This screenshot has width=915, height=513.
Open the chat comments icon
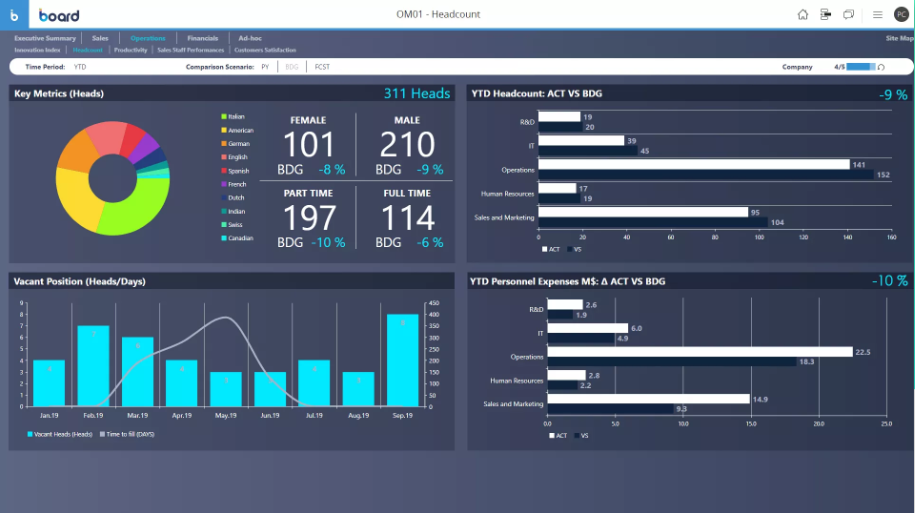coord(848,15)
